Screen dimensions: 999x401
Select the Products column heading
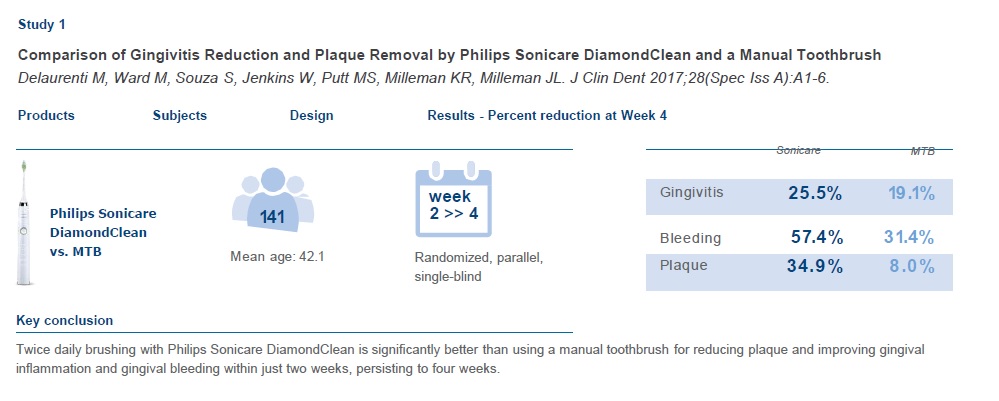[x=46, y=115]
